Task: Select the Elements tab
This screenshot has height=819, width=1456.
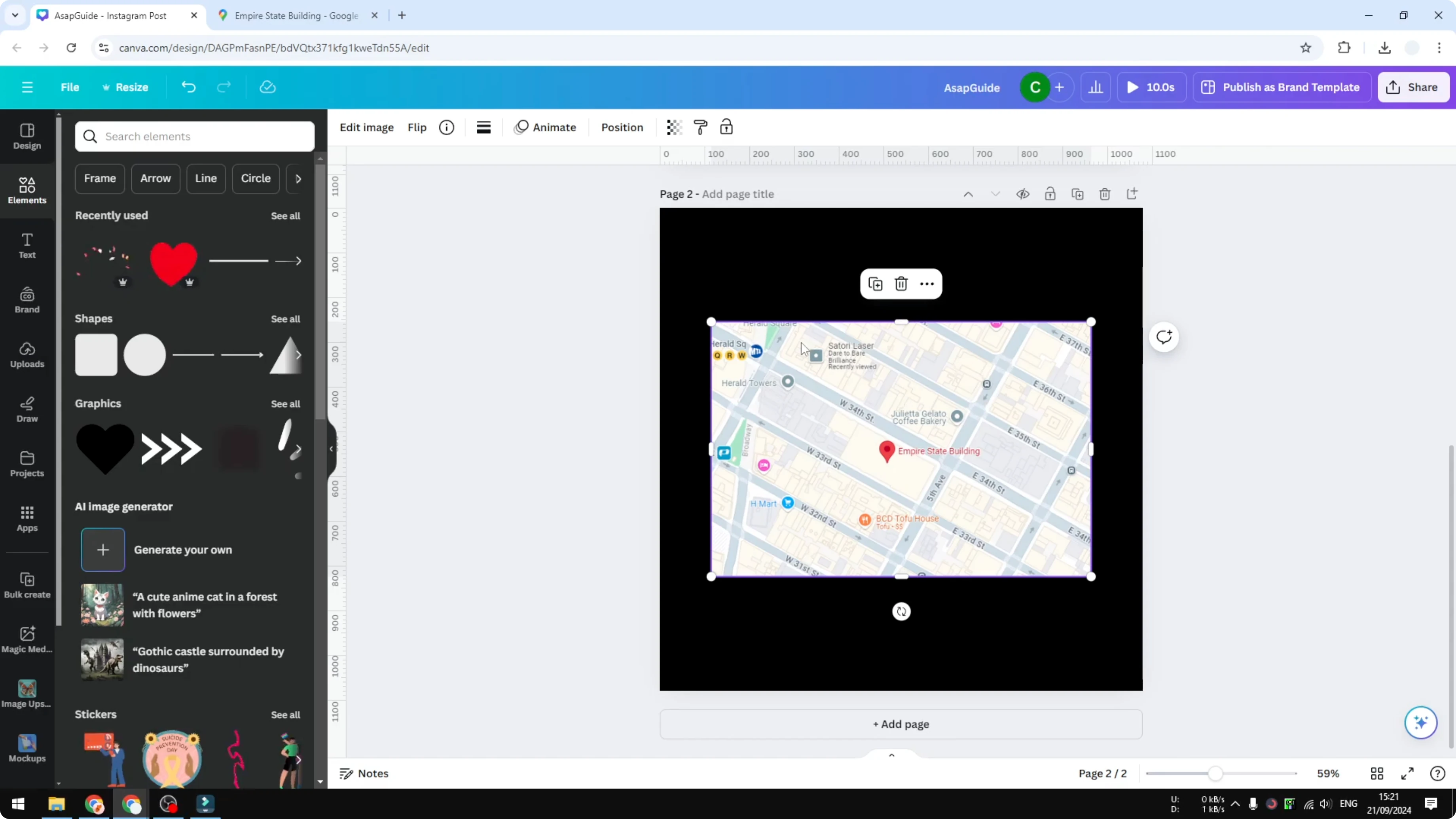Action: [27, 191]
